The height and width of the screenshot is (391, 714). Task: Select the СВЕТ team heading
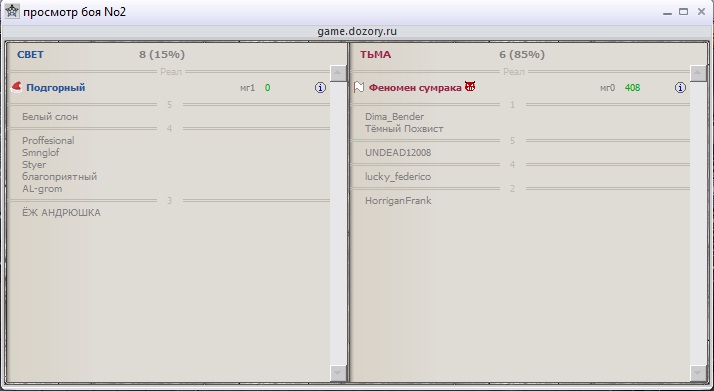pyautogui.click(x=30, y=55)
